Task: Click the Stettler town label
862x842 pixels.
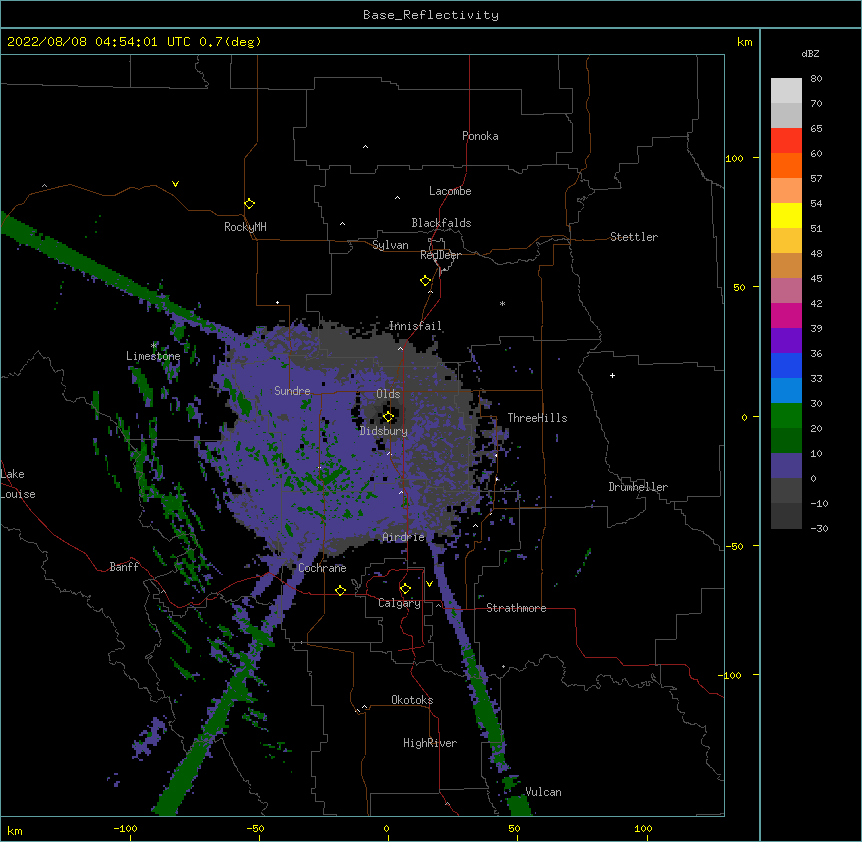Action: pos(634,237)
